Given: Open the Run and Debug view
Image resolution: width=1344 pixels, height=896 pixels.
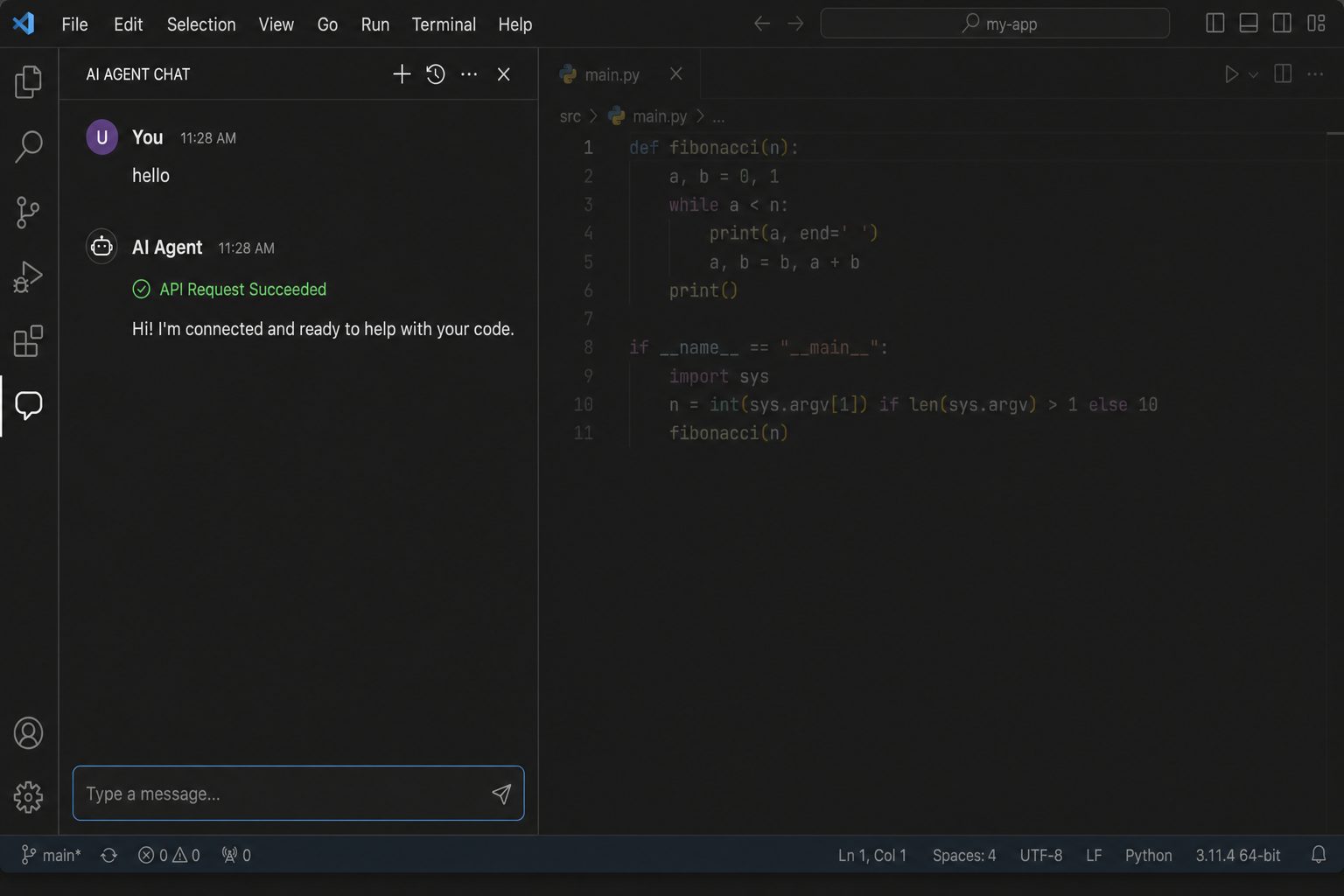Looking at the screenshot, I should 28,276.
